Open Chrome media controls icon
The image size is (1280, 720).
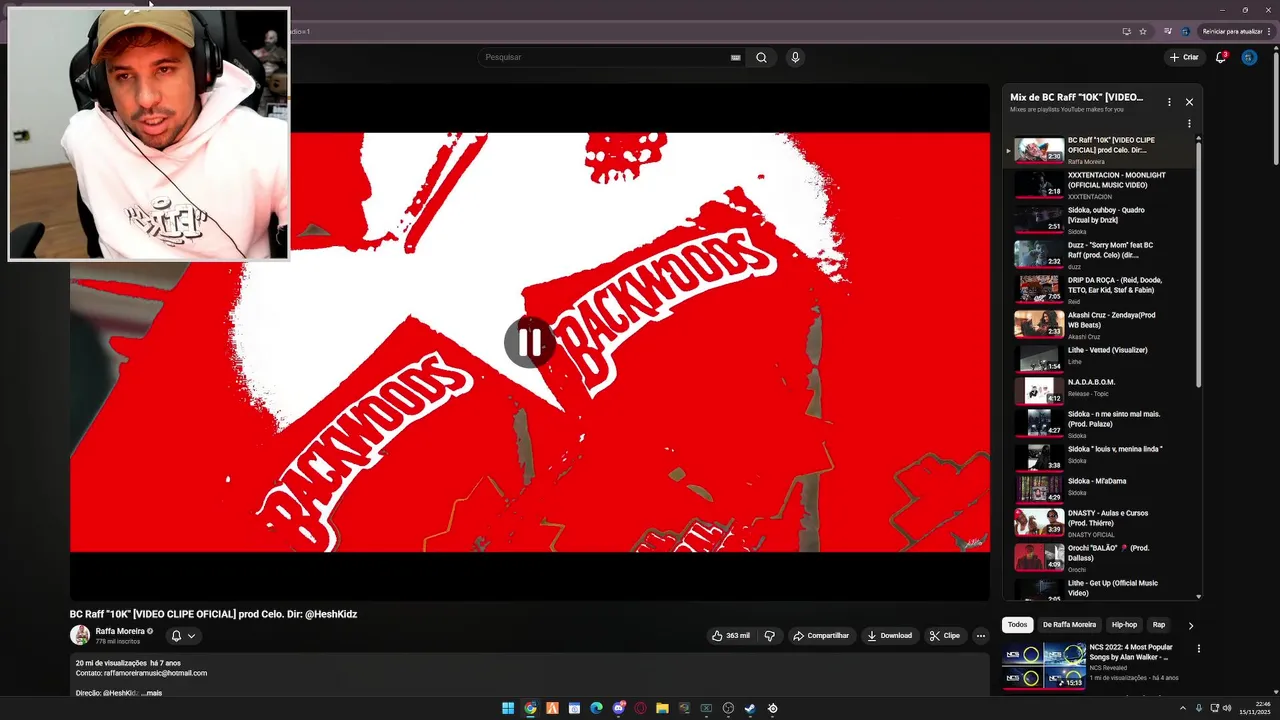[x=1168, y=31]
